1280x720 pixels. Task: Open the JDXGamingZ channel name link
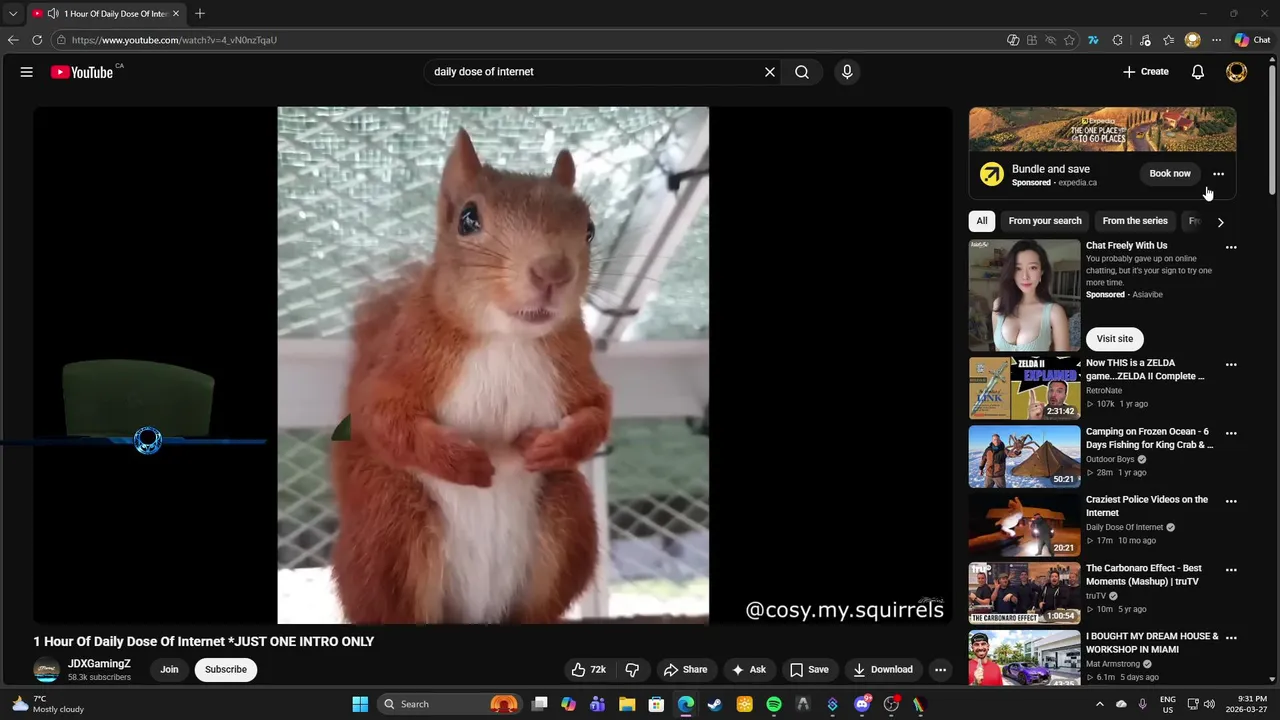(99, 664)
